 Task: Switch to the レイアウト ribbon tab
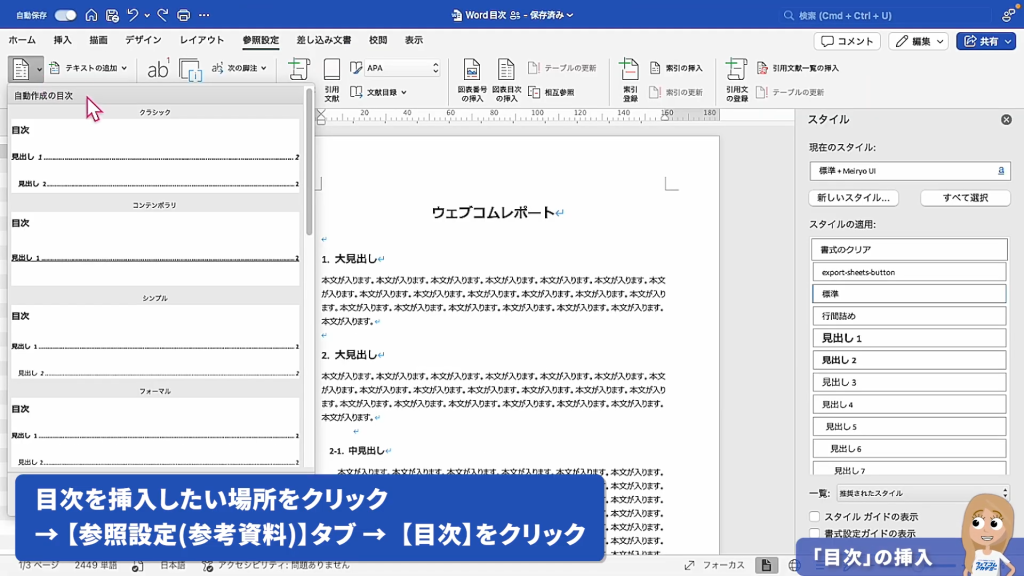click(x=202, y=40)
